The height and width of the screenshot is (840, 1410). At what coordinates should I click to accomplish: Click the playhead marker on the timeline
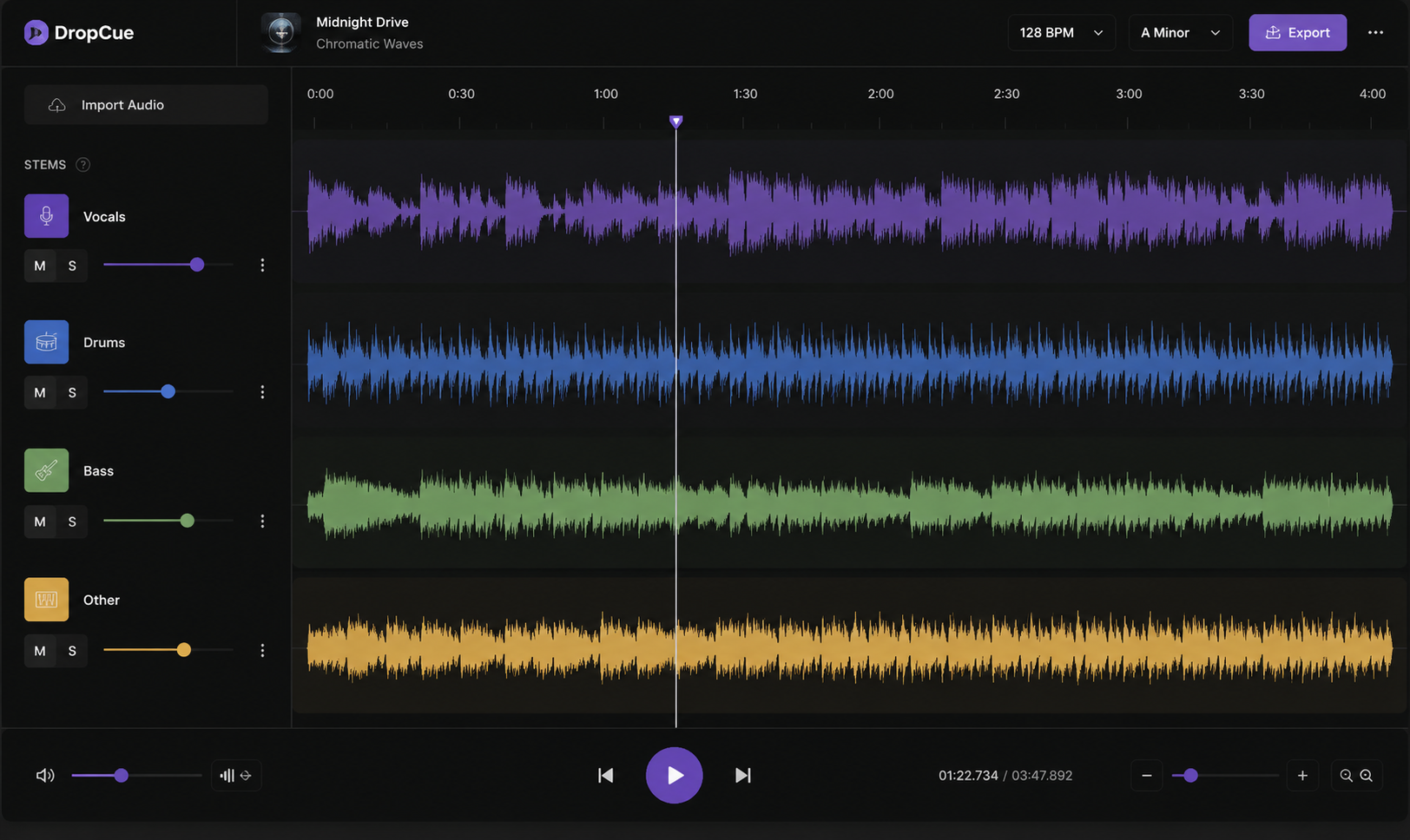[675, 121]
